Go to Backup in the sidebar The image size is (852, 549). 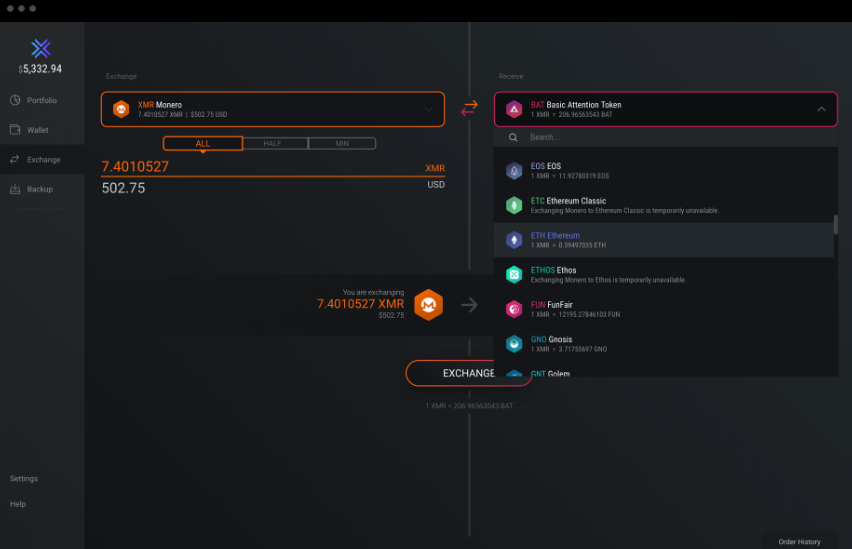tap(42, 189)
